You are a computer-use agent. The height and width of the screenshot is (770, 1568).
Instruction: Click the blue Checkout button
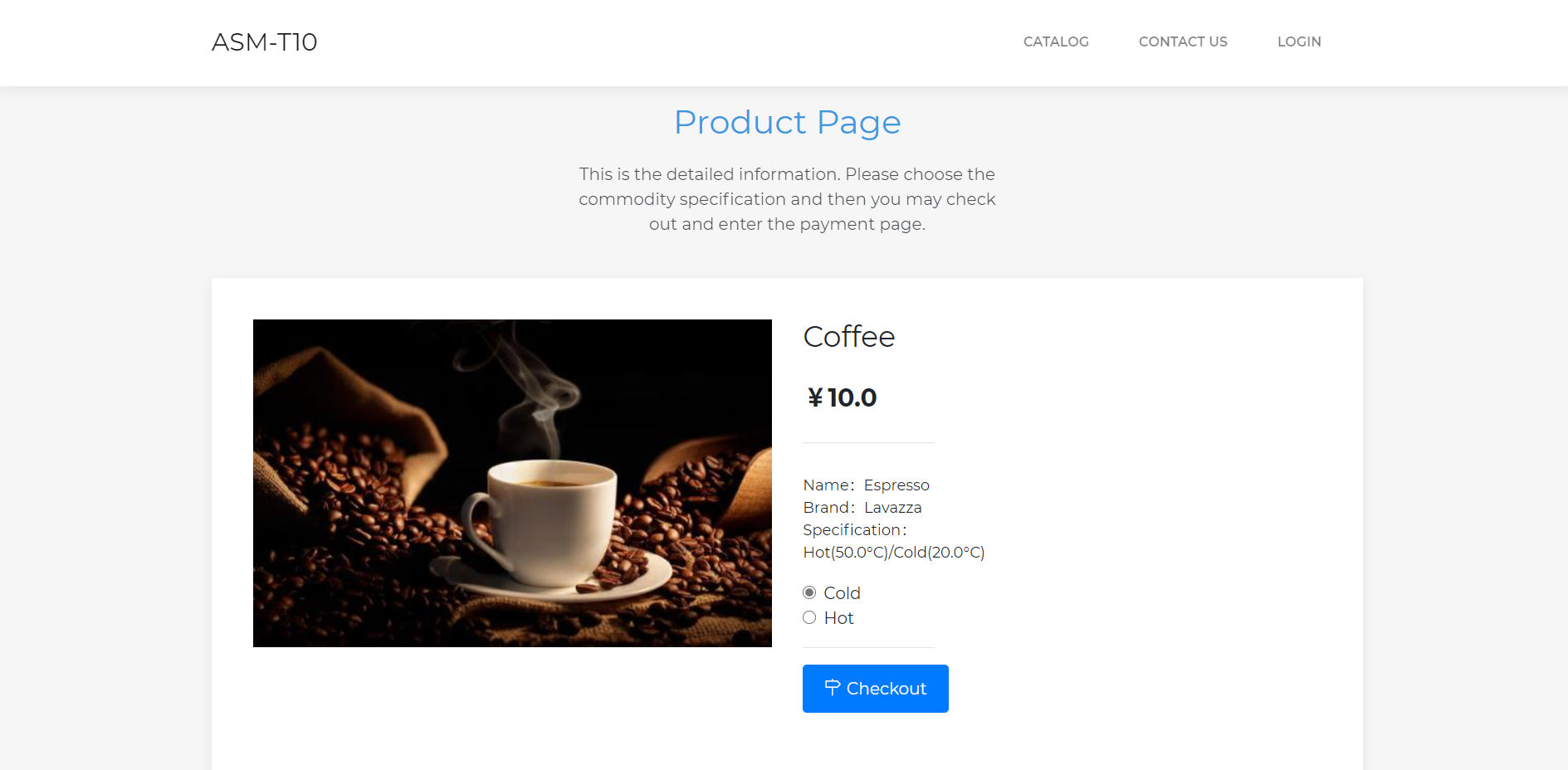[876, 689]
